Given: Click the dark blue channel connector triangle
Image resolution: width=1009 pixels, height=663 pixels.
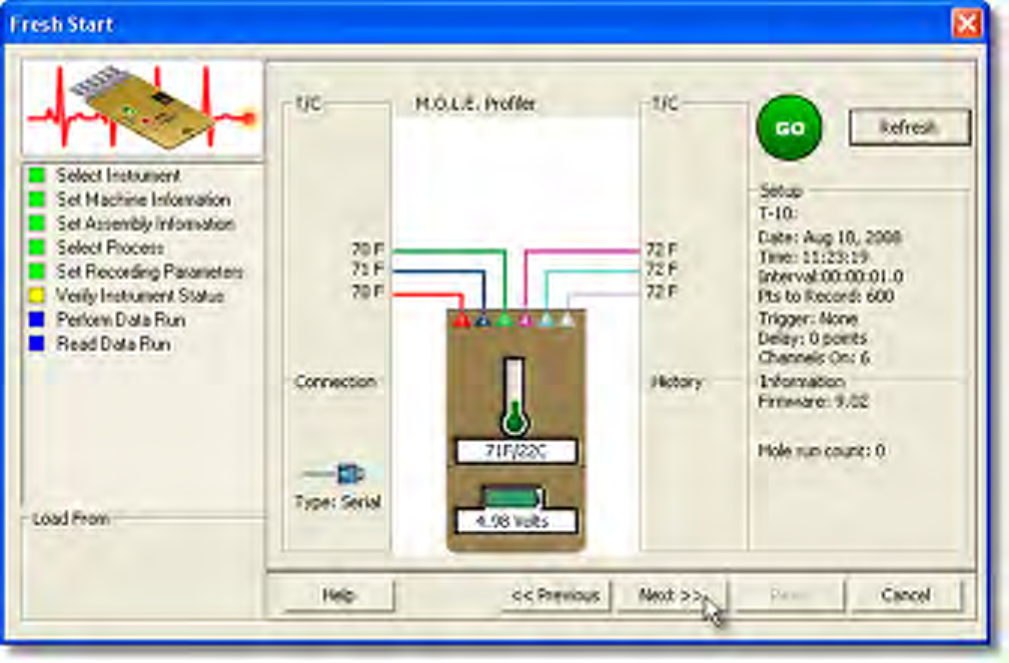Looking at the screenshot, I should (x=483, y=319).
